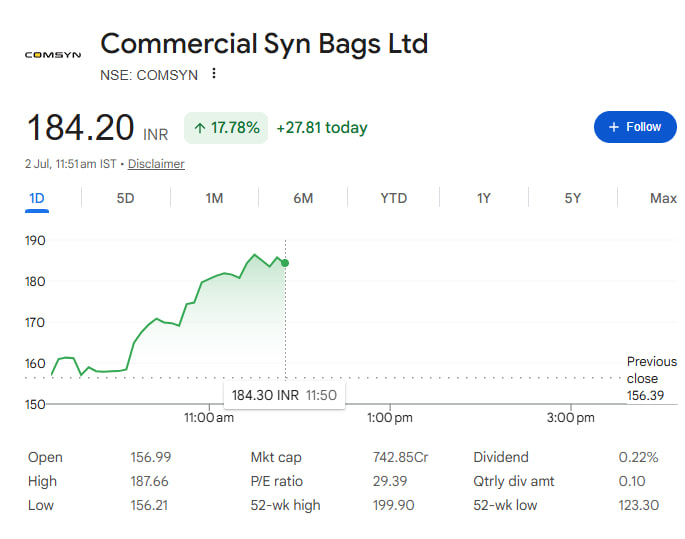Switch to the 1Y chart range
Viewport: 685px width, 539px height.
[x=484, y=198]
